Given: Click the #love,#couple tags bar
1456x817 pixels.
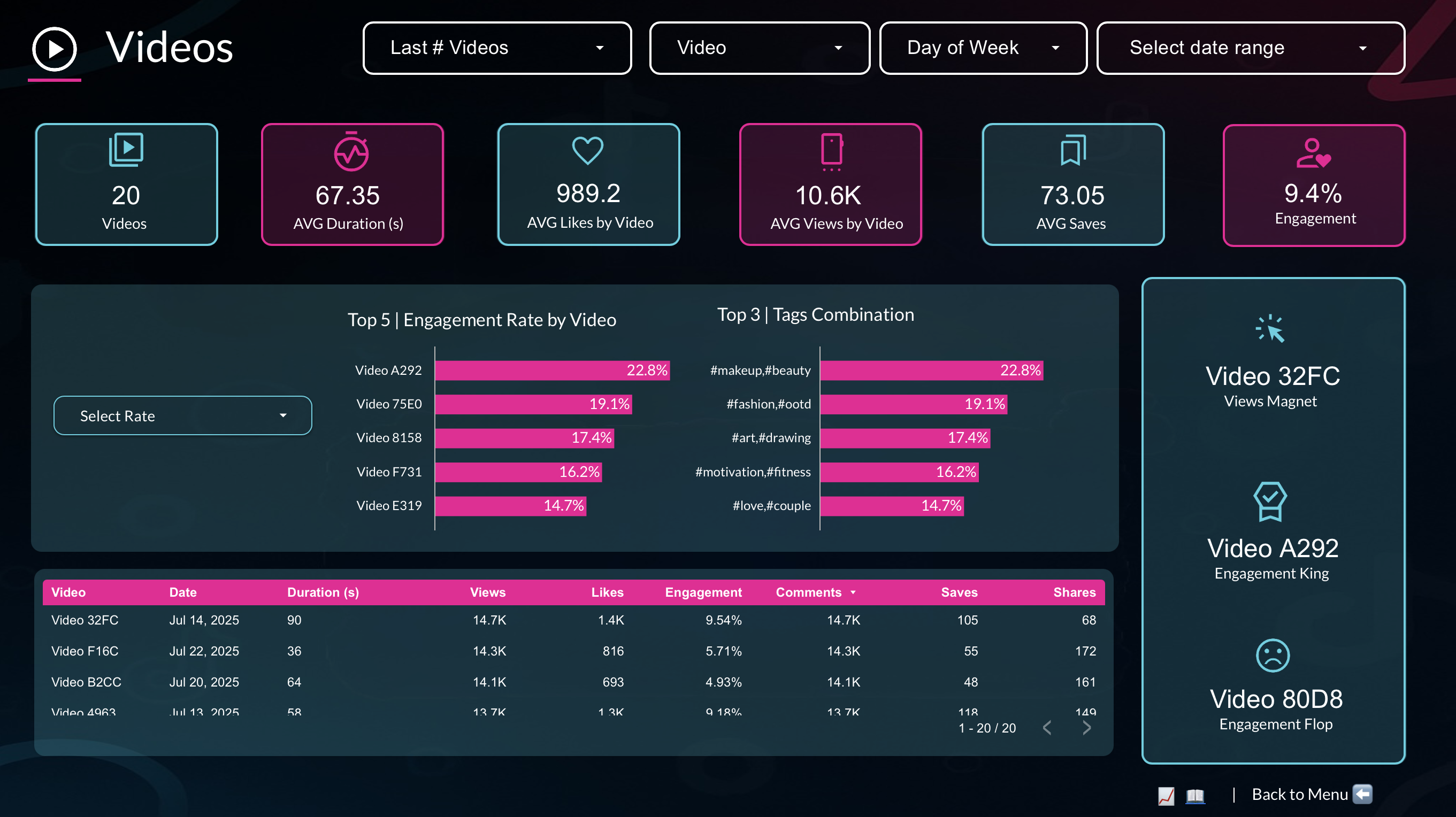Looking at the screenshot, I should [892, 506].
